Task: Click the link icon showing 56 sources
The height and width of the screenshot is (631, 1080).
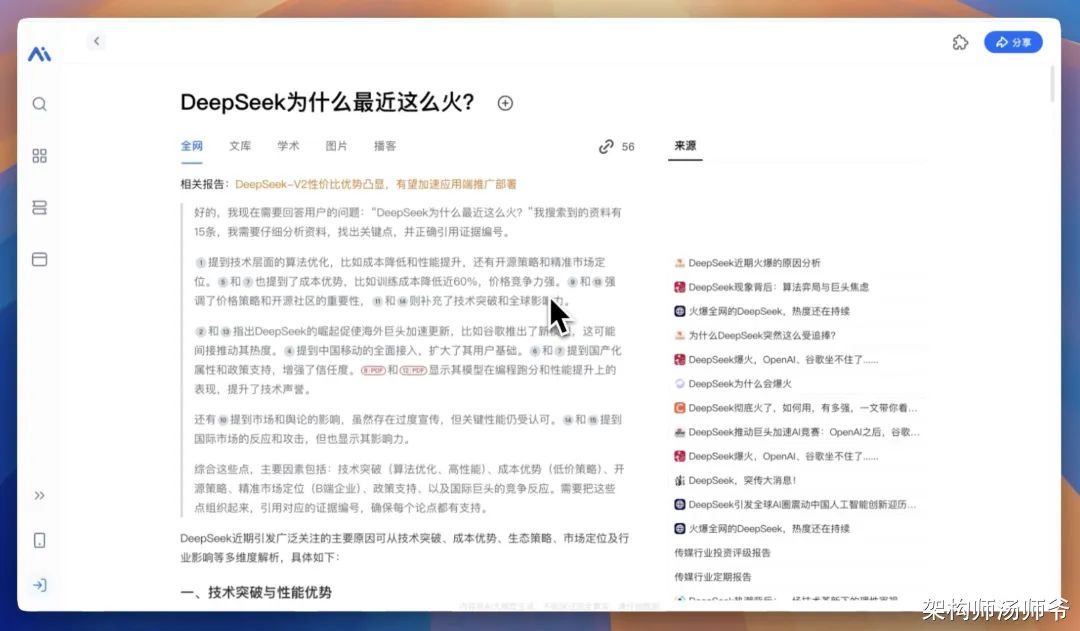Action: [x=606, y=146]
